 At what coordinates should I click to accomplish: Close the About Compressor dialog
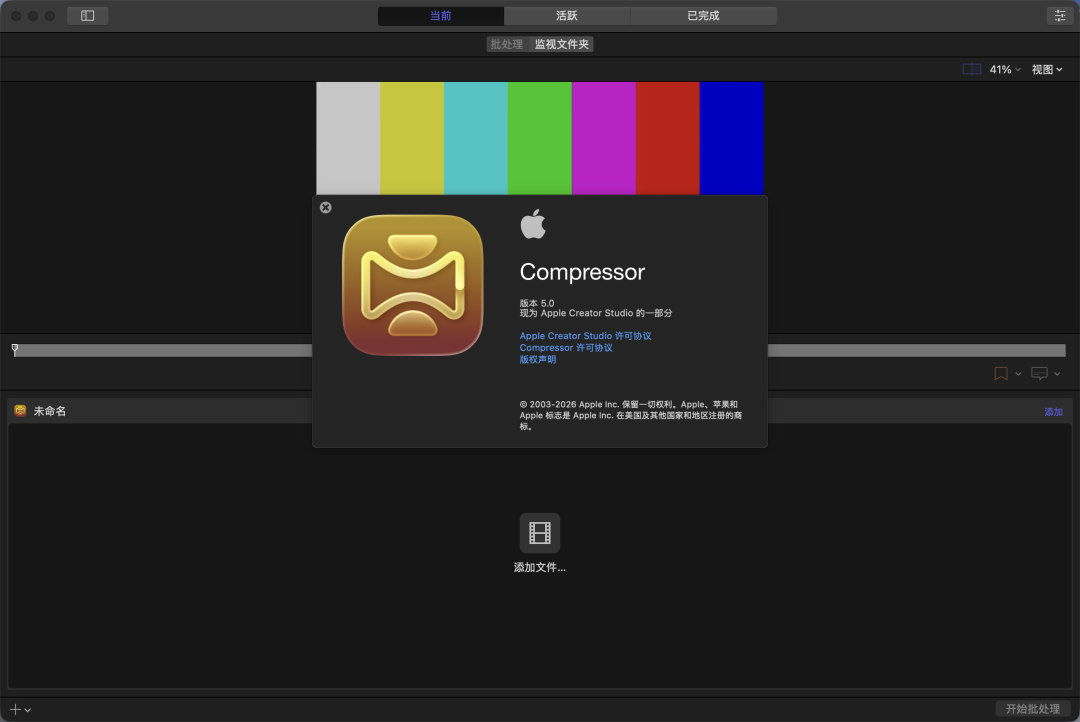click(x=326, y=207)
